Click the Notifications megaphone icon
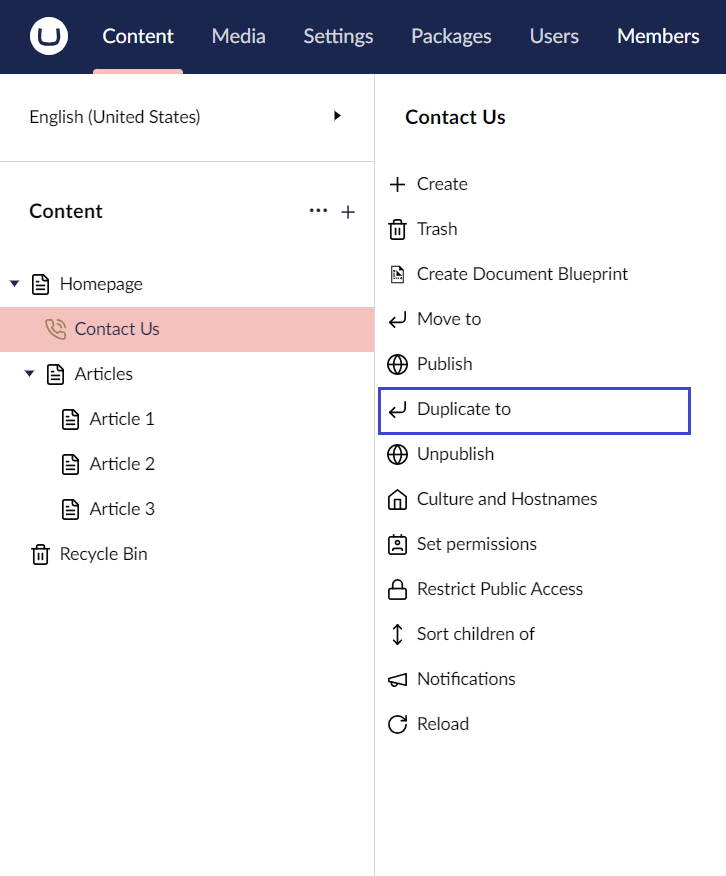 point(398,679)
